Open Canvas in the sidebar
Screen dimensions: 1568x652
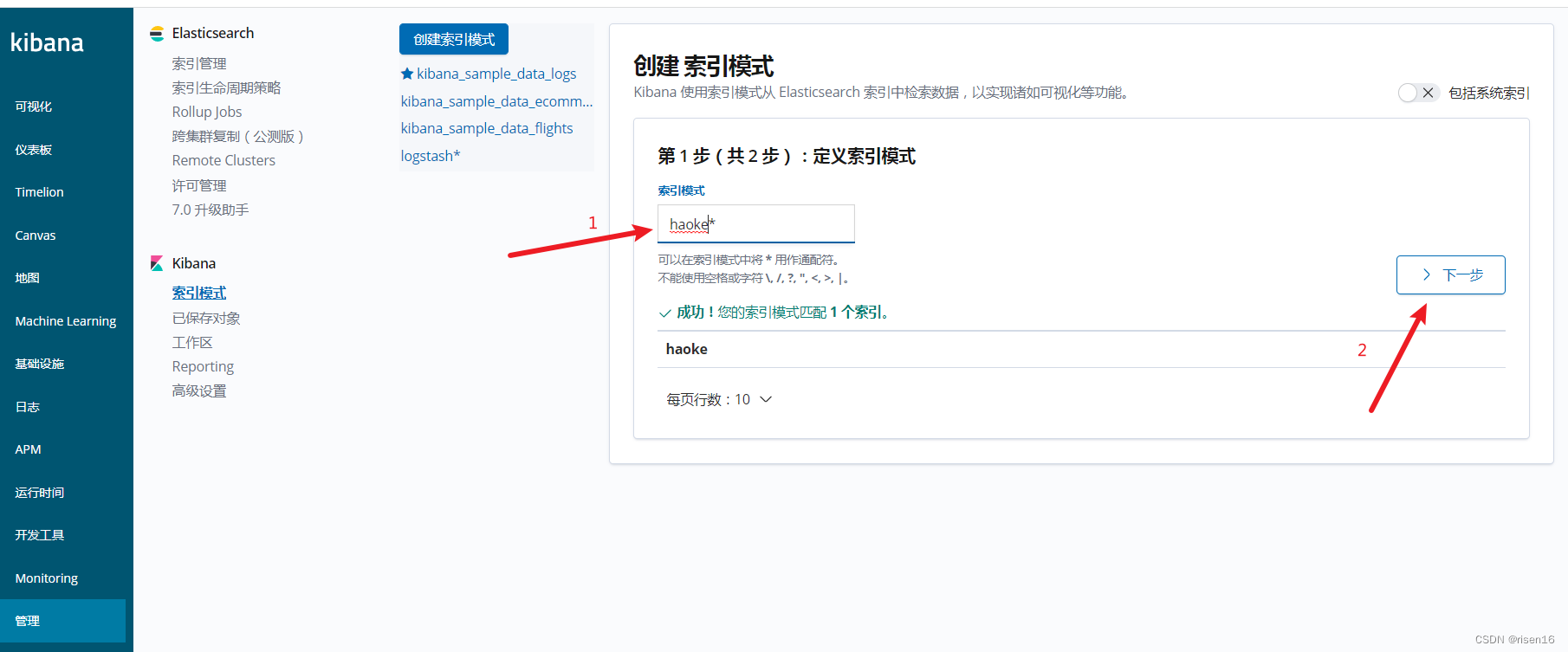(x=36, y=236)
